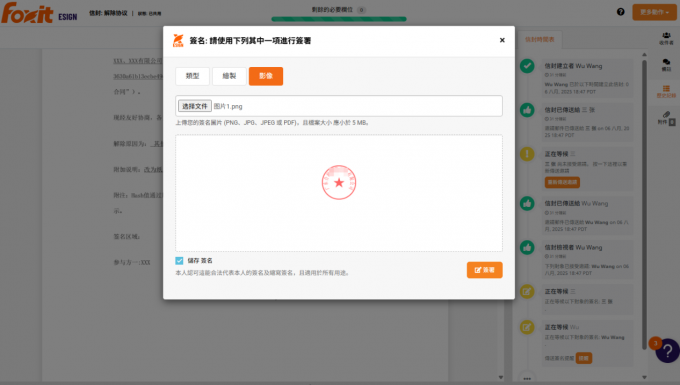Click the required fields progress bar
Viewport: 680px width, 385px height.
[x=339, y=19]
